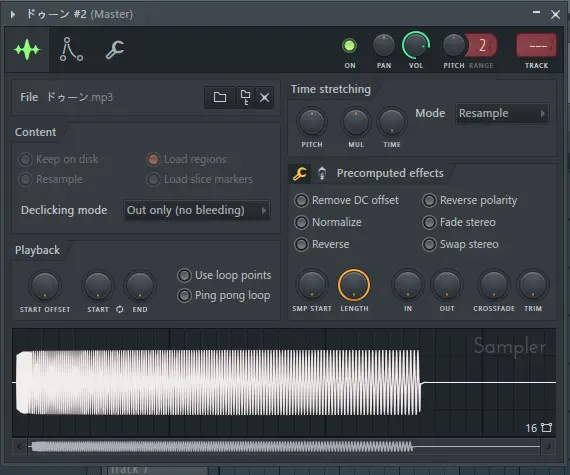This screenshot has height=475, width=570.
Task: Click the playback START knob
Action: 98,286
